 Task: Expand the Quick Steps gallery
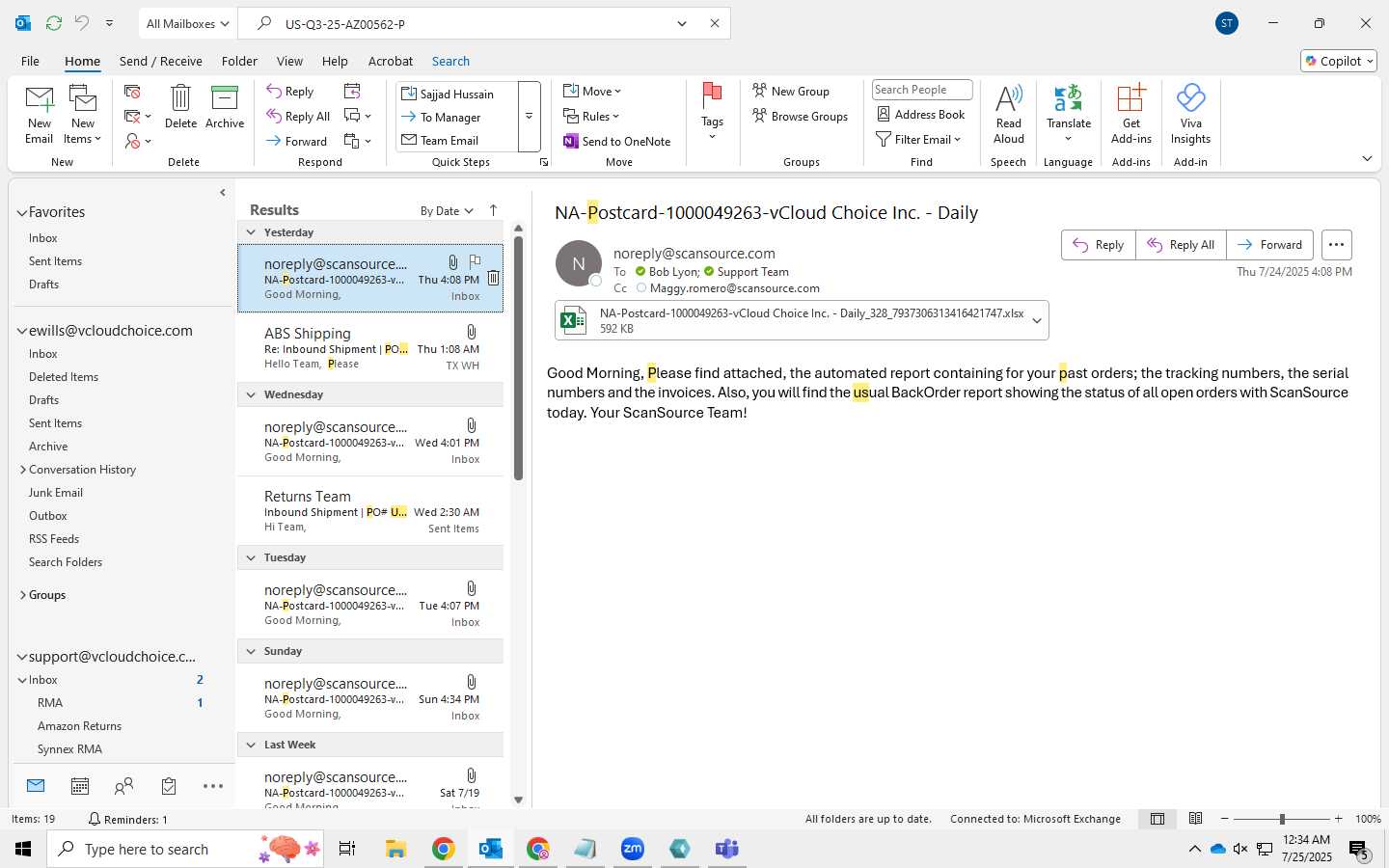click(530, 116)
